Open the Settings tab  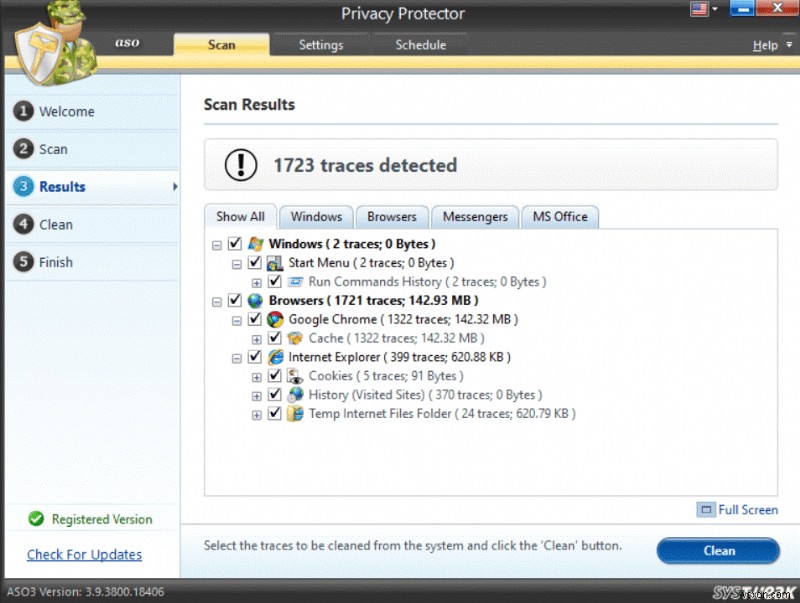pyautogui.click(x=321, y=44)
